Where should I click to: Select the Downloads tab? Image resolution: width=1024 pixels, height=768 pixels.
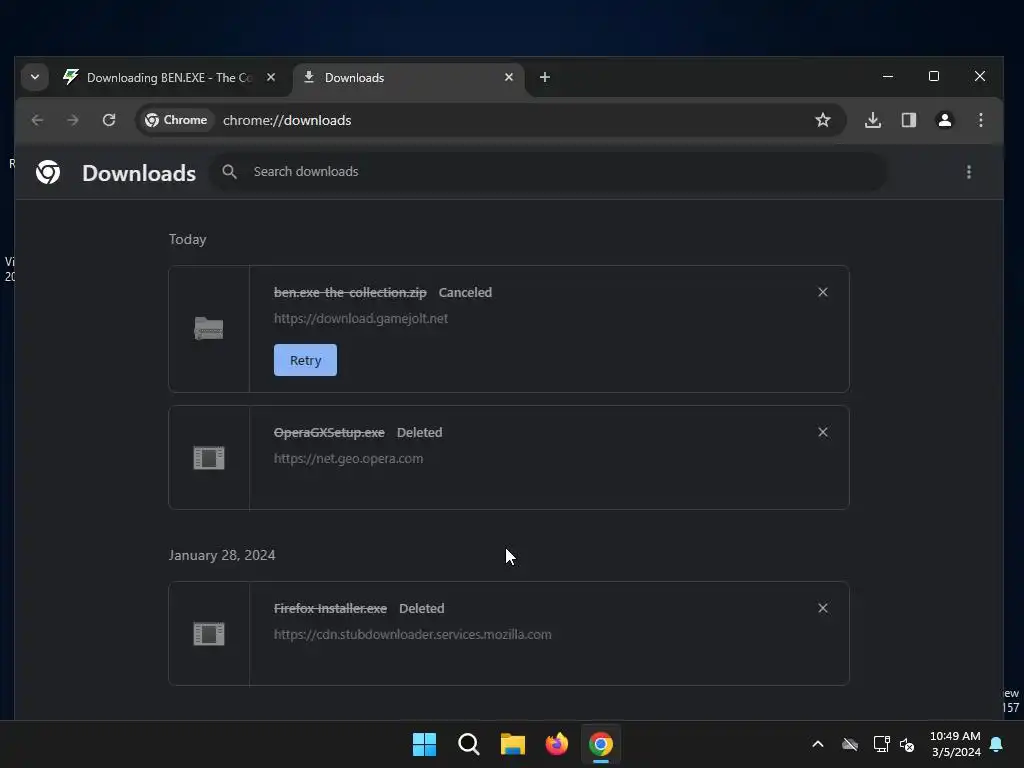(408, 78)
